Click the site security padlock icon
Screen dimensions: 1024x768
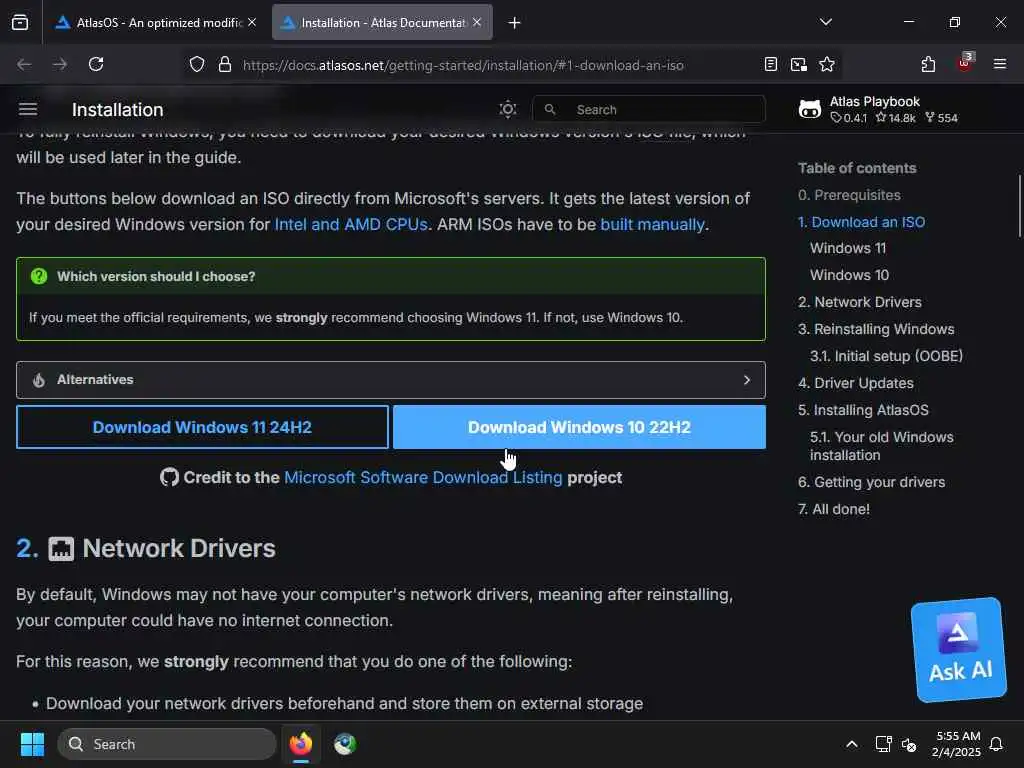point(225,64)
